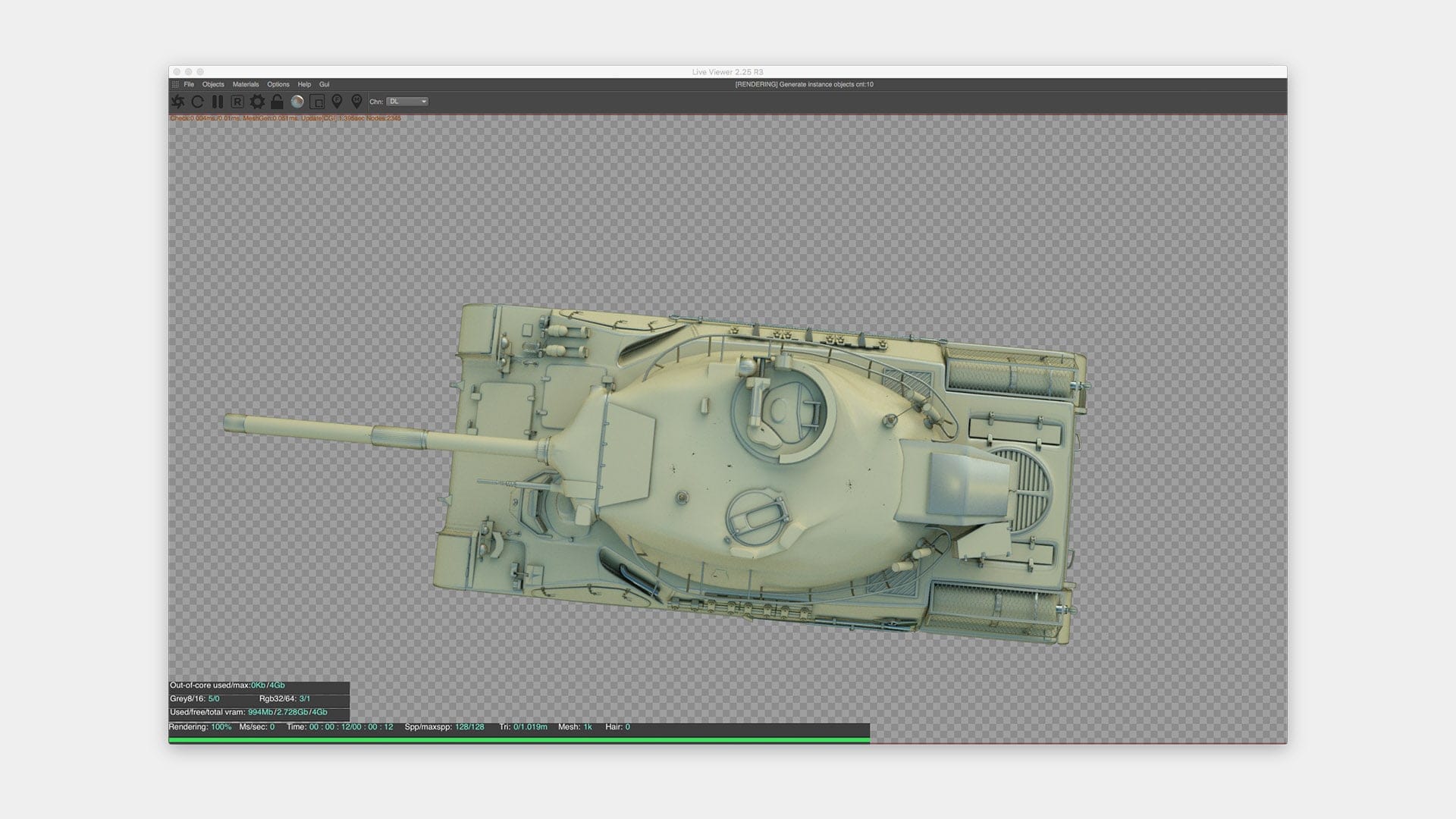Toggle the lock resolution padlock icon
The image size is (1456, 819).
[x=277, y=102]
